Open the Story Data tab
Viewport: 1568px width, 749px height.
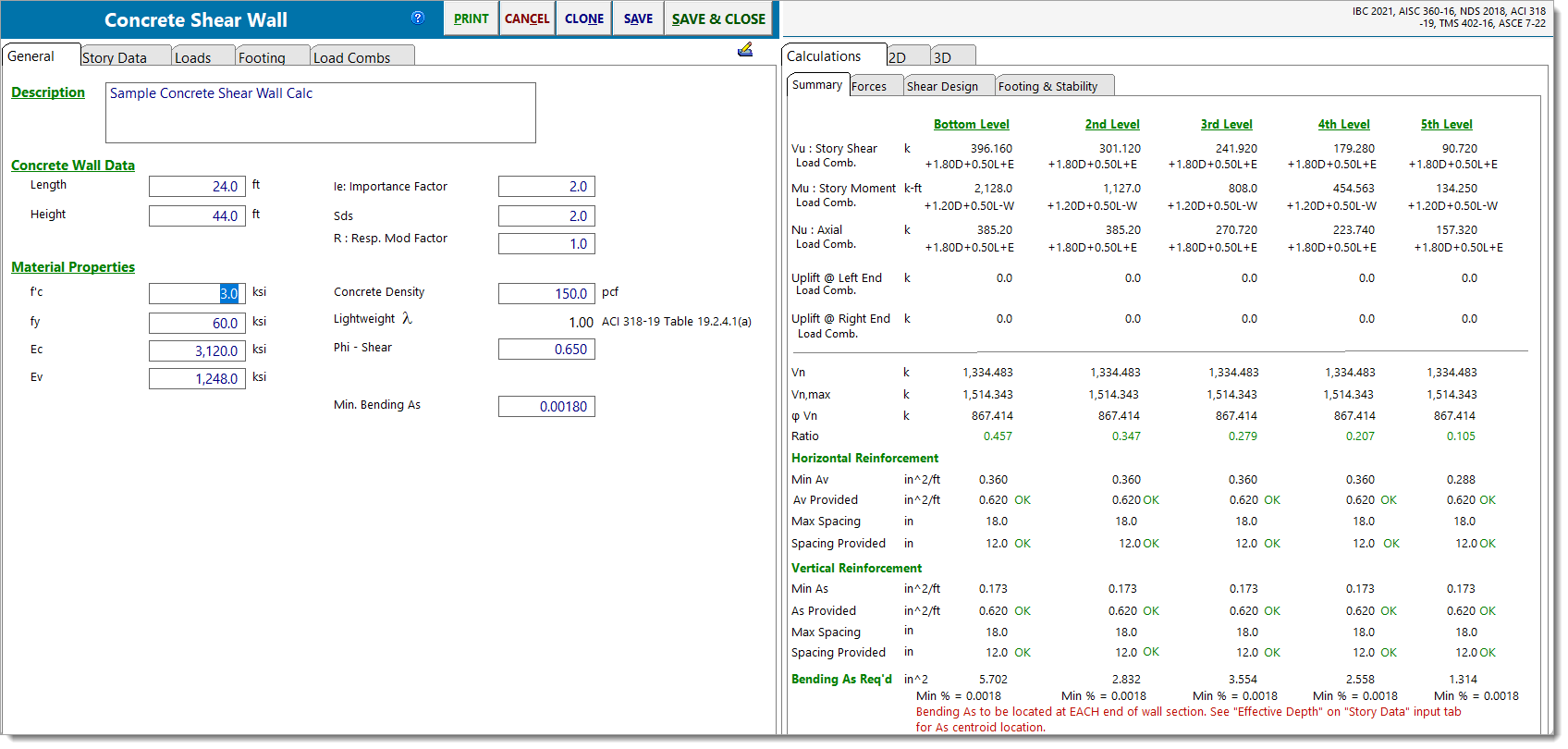(115, 57)
